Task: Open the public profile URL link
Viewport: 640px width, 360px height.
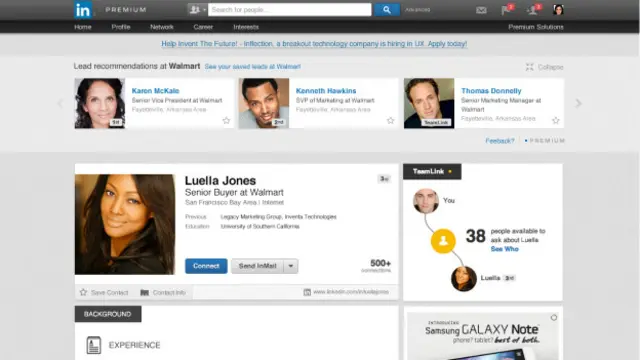Action: point(351,292)
